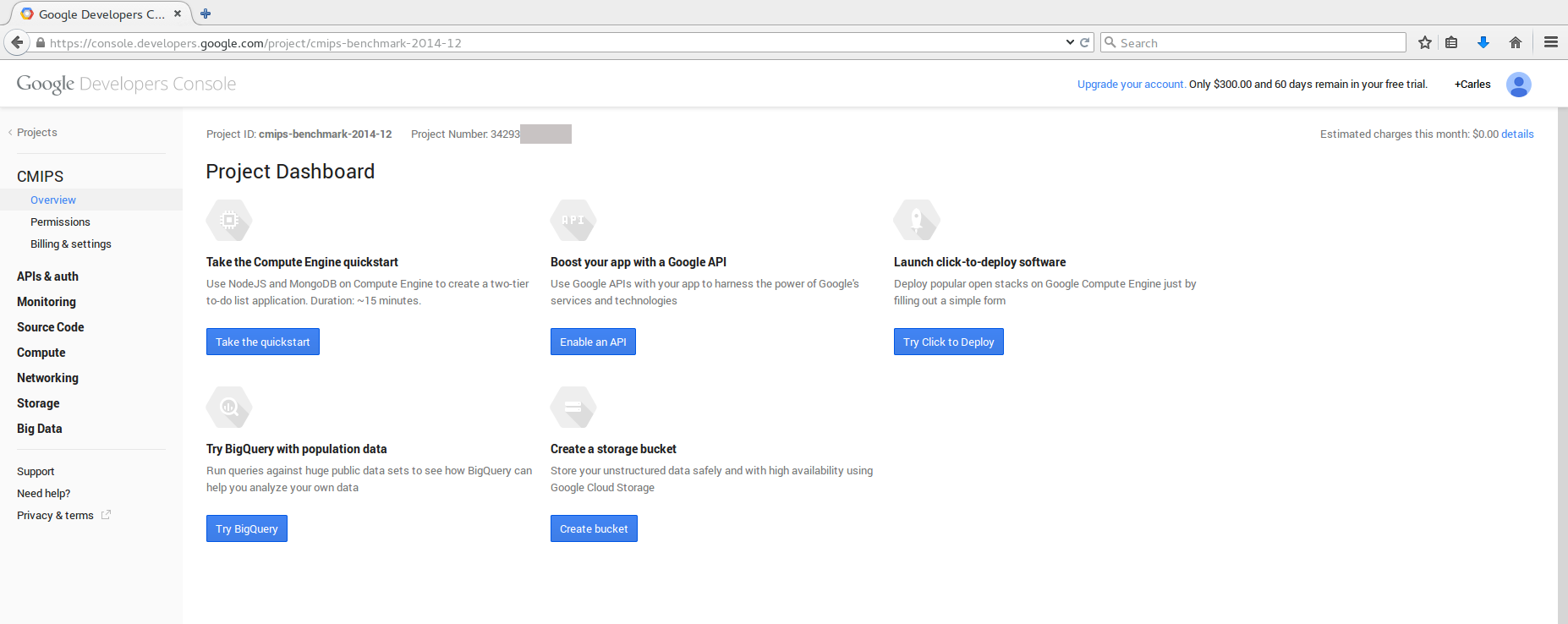Click the click-to-deploy rocket hexagon icon
The width and height of the screenshot is (1568, 624).
[x=917, y=221]
